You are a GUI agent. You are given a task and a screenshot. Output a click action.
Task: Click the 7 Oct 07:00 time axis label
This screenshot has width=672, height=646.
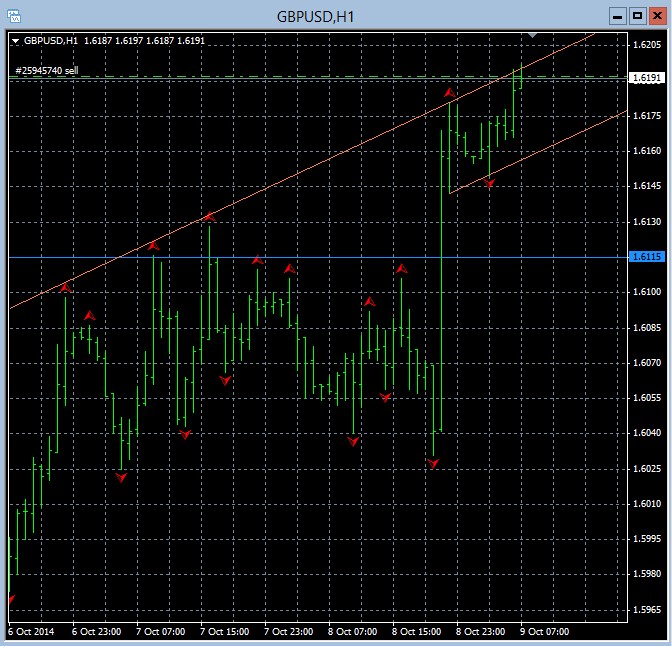pyautogui.click(x=161, y=632)
